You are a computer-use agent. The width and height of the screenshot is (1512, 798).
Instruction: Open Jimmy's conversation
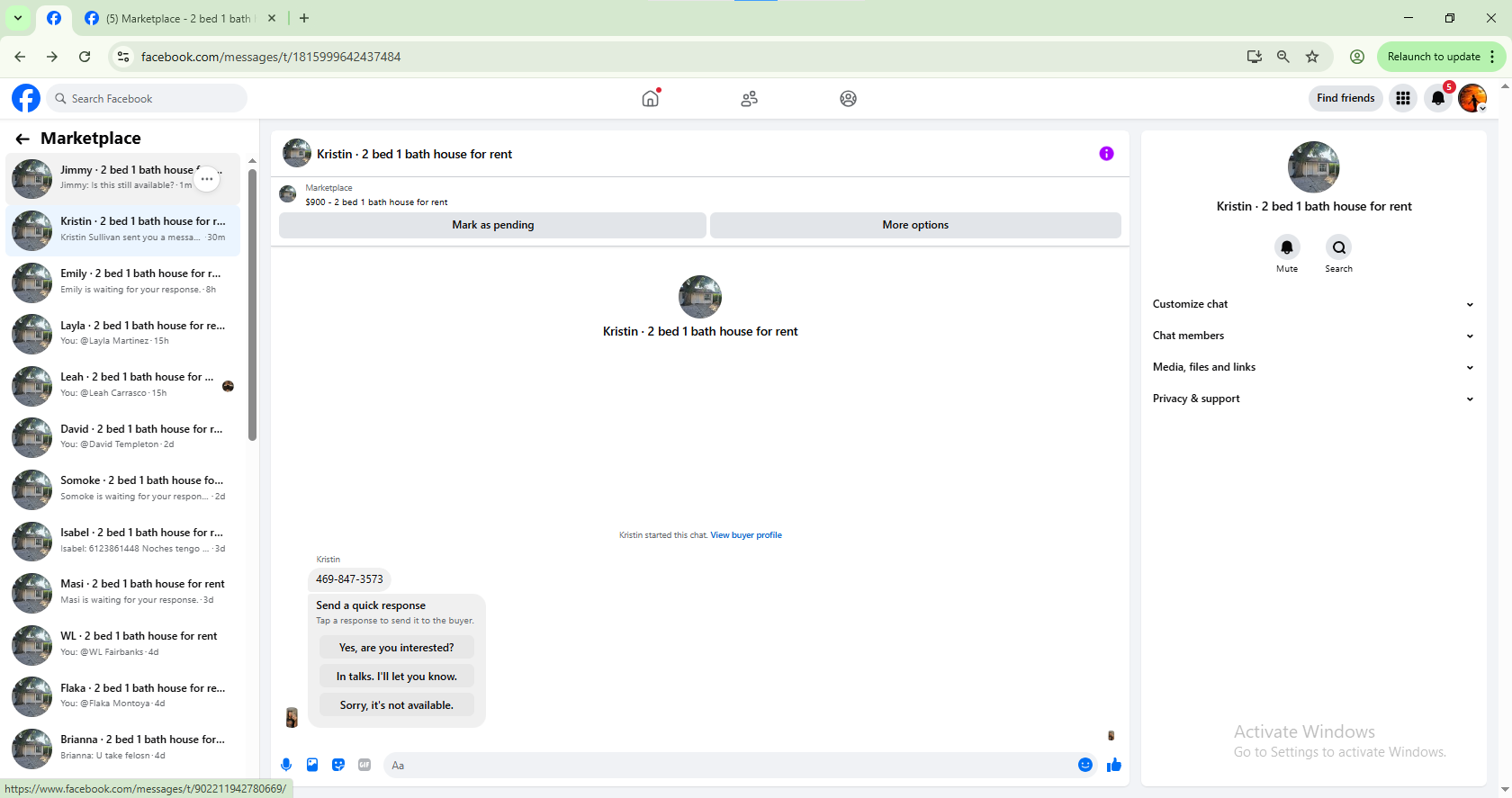(x=123, y=178)
